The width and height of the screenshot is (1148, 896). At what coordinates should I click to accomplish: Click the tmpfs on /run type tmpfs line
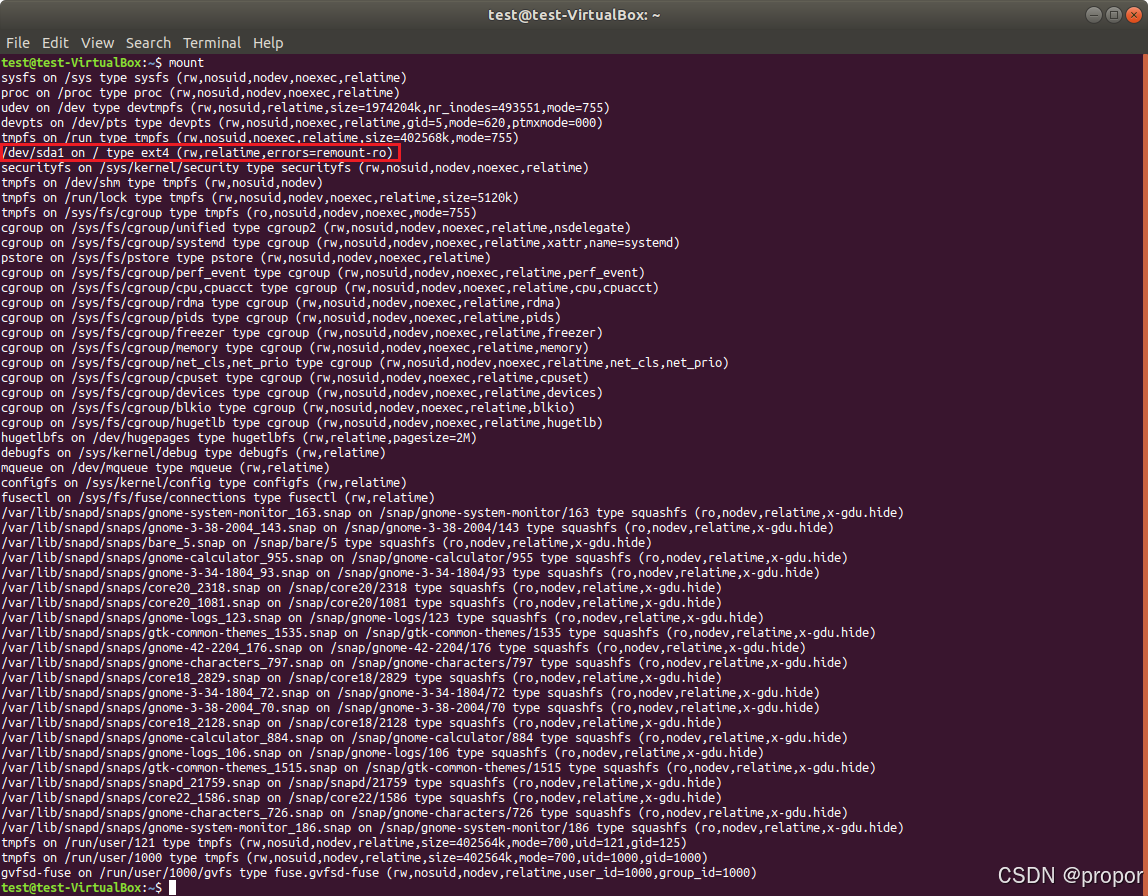coord(260,138)
